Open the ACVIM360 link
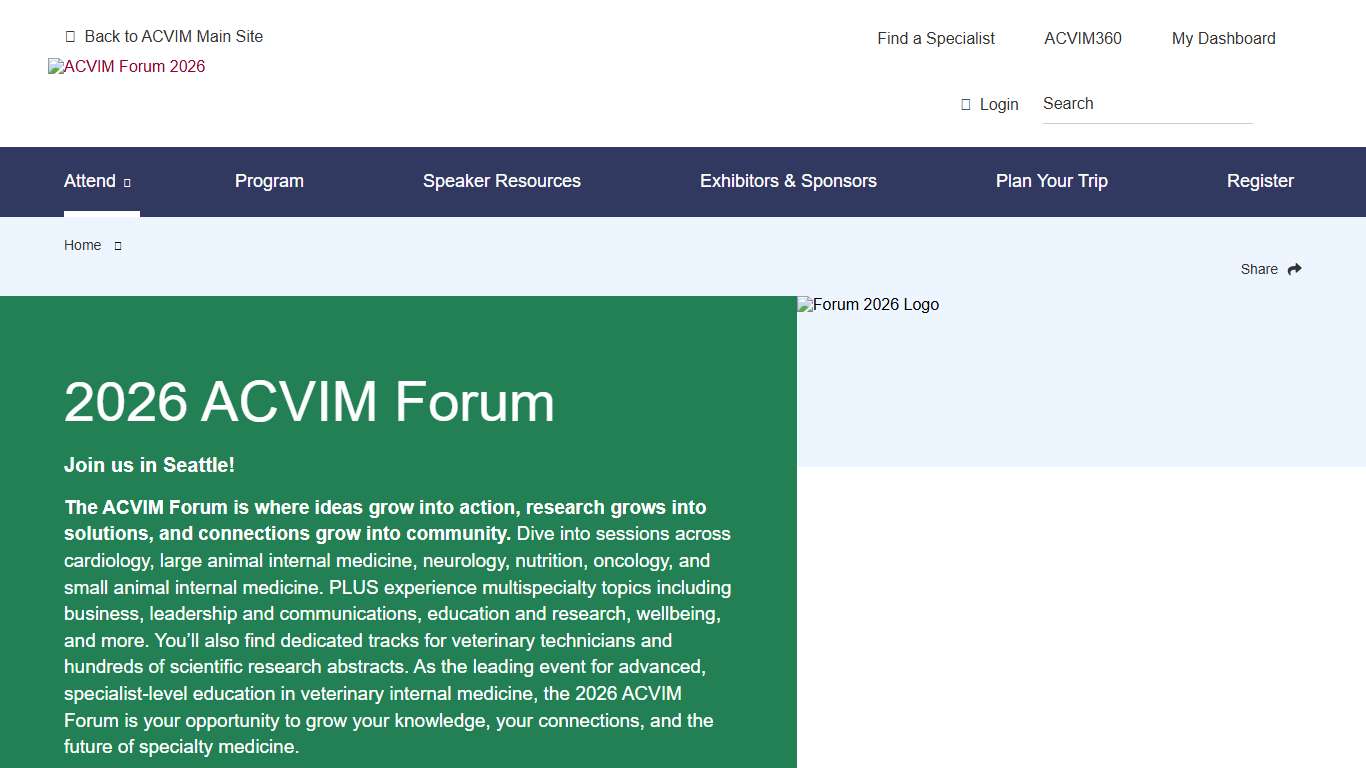The height and width of the screenshot is (768, 1366). click(1083, 38)
